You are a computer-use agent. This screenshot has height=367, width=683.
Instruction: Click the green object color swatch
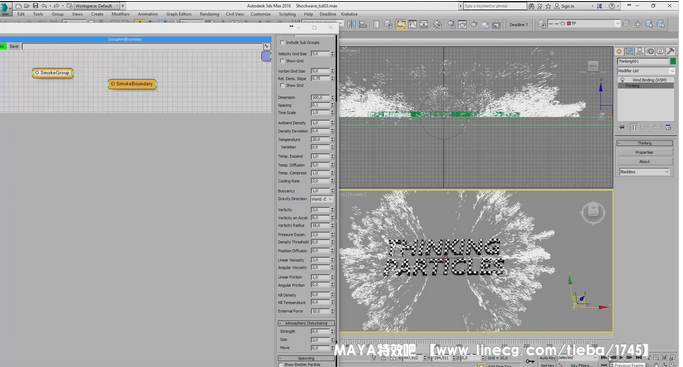(x=673, y=61)
